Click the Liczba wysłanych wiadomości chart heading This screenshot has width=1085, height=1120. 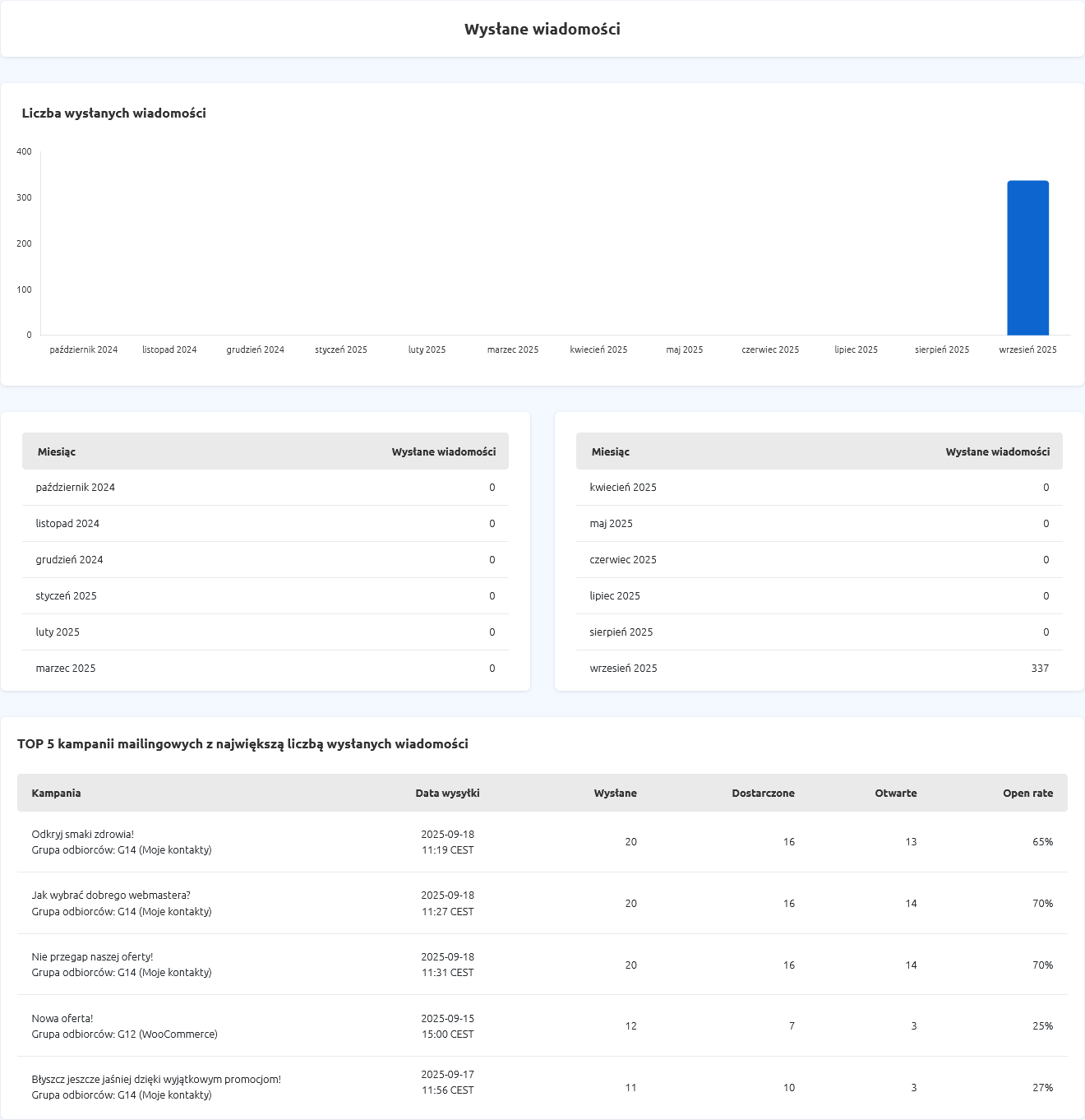pyautogui.click(x=113, y=113)
